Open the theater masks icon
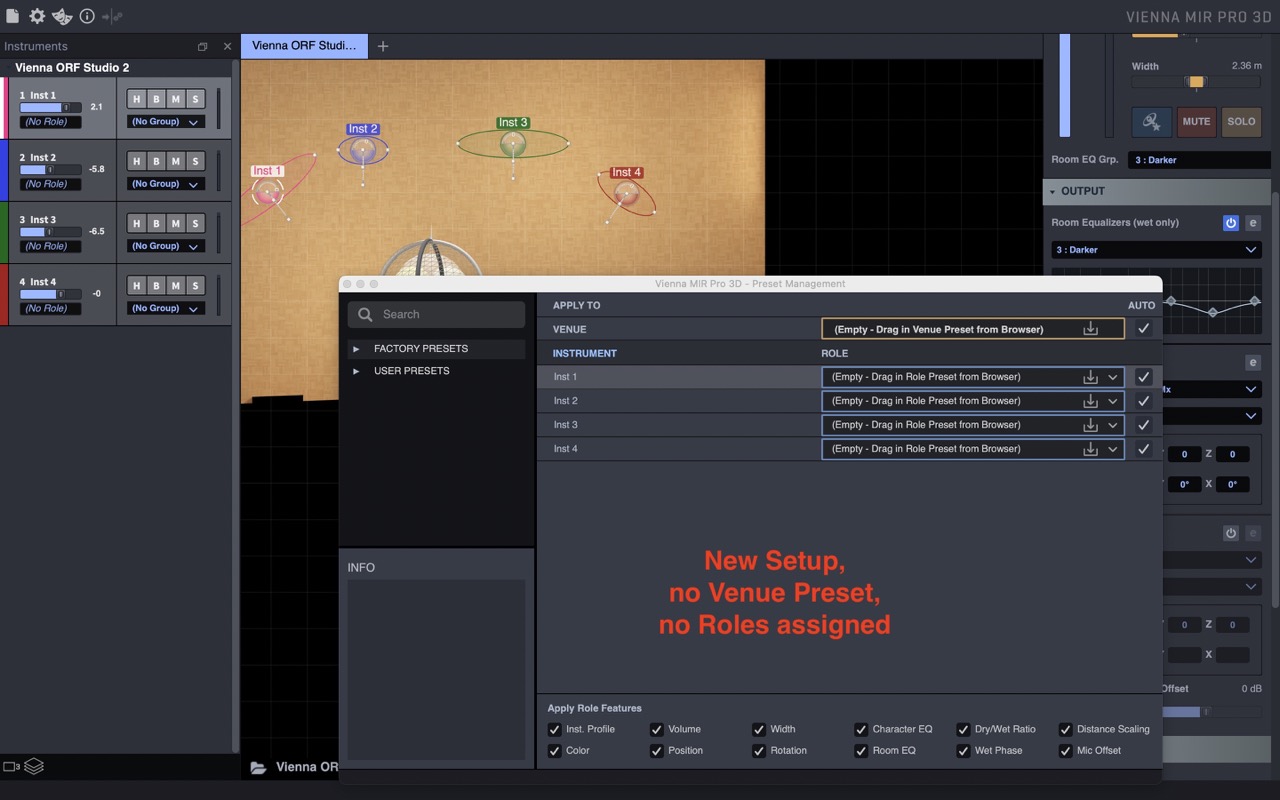The image size is (1280, 800). (x=62, y=16)
